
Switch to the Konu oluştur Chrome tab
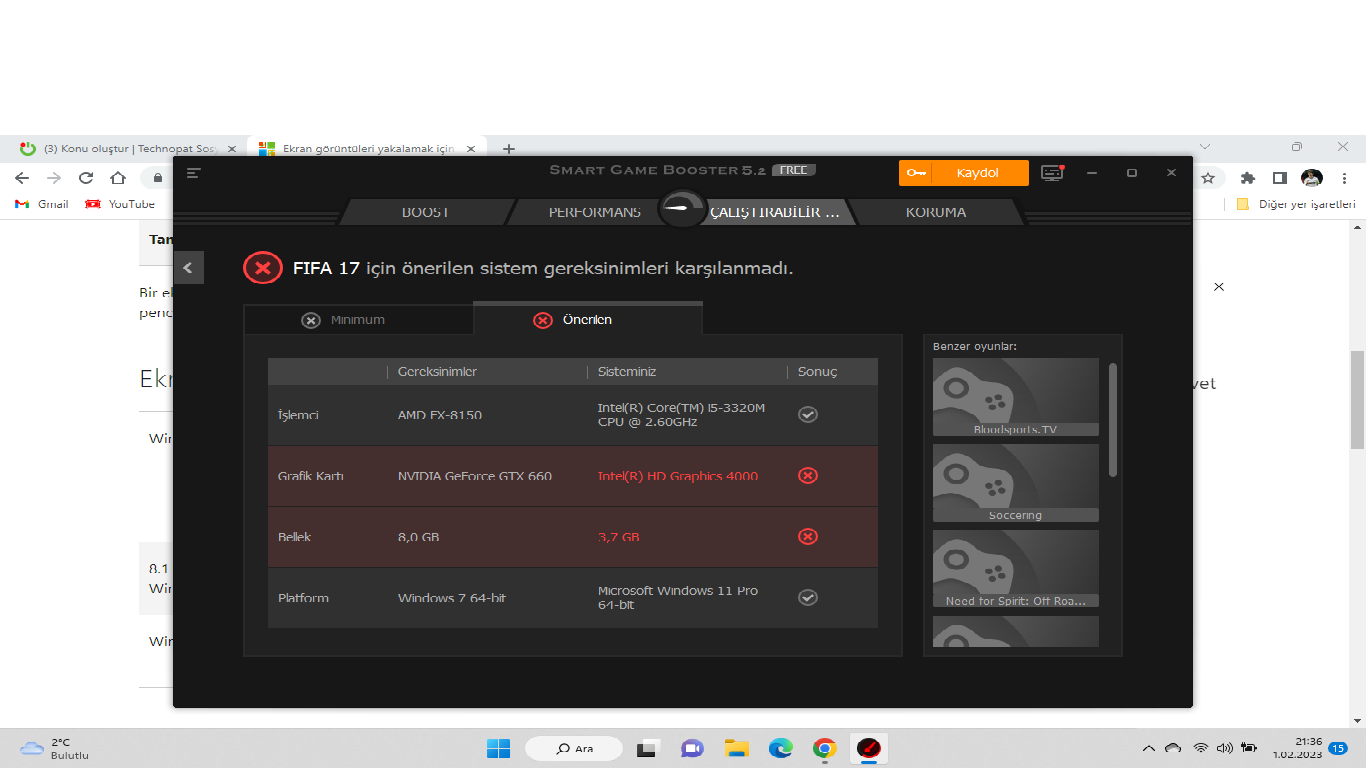[x=128, y=148]
